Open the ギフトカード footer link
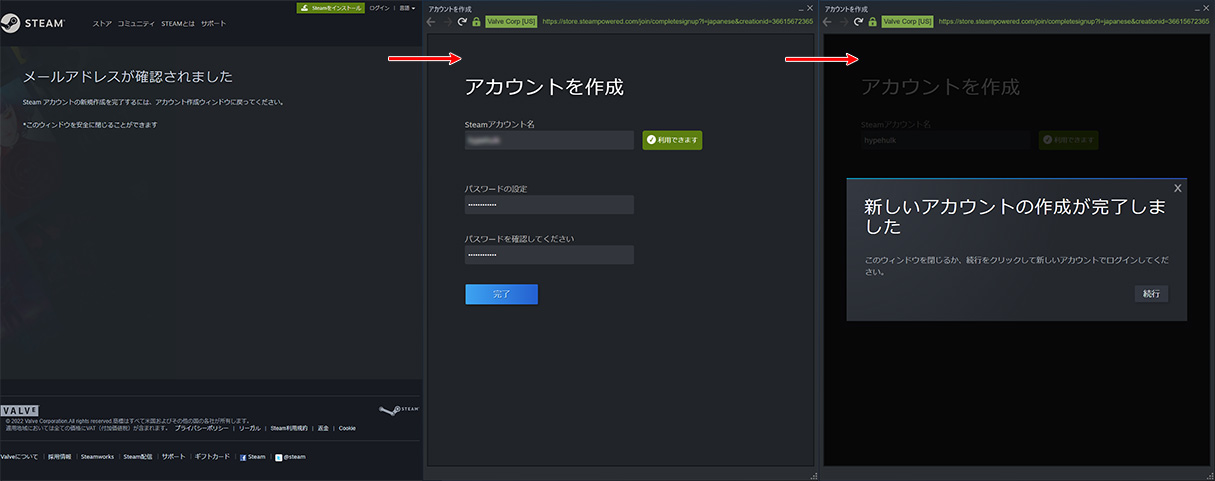Viewport: 1215px width, 481px height. click(x=211, y=456)
